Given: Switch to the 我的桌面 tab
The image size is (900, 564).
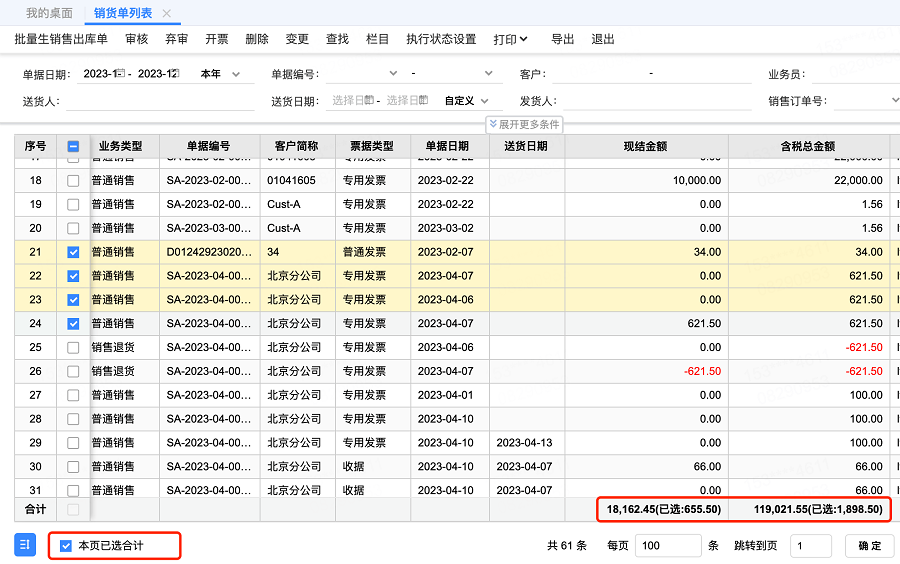Looking at the screenshot, I should [49, 13].
